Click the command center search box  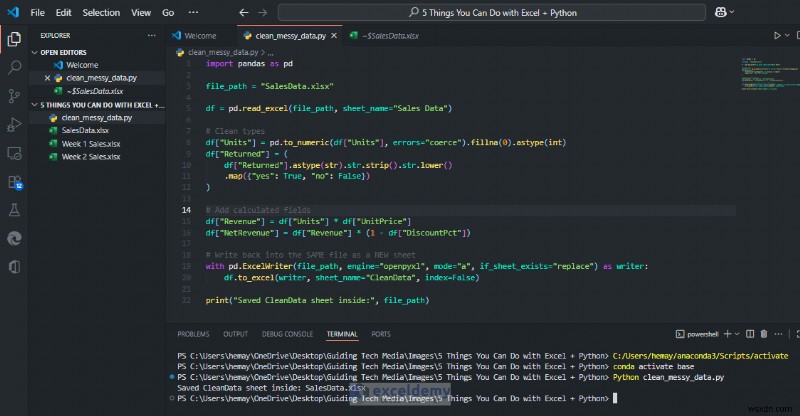pyautogui.click(x=492, y=13)
